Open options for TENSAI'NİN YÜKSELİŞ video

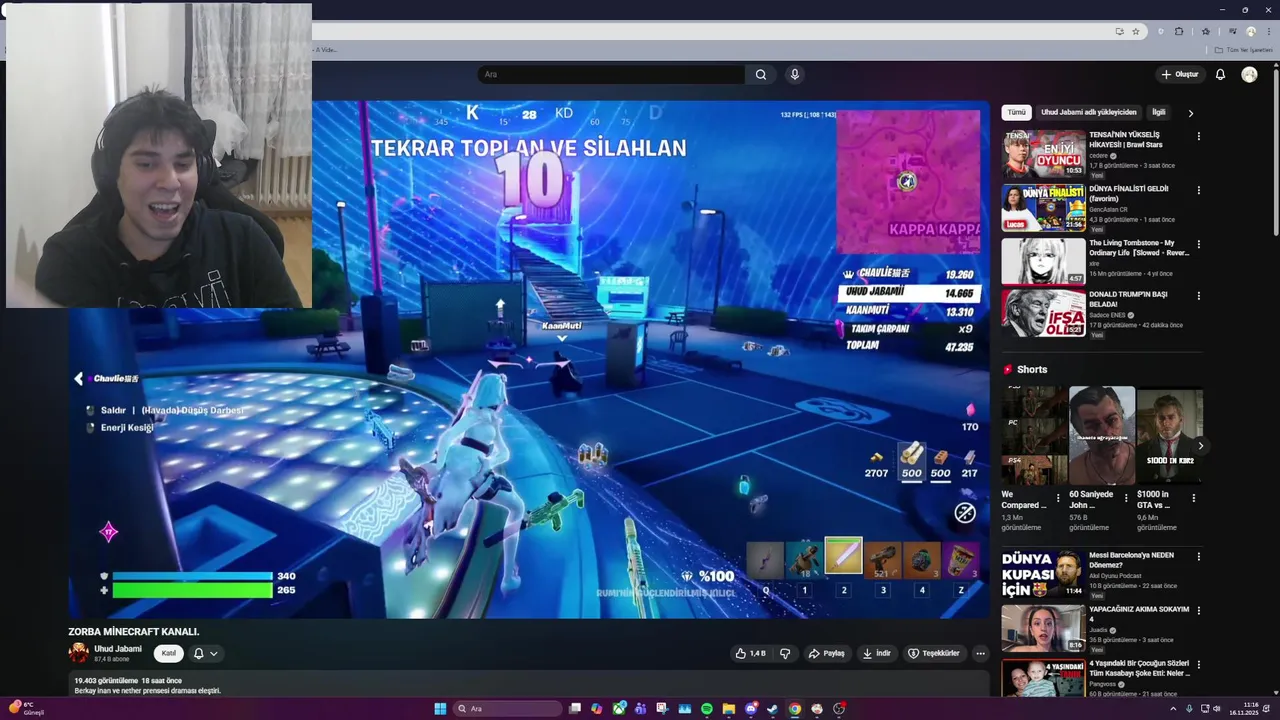[x=1198, y=136]
